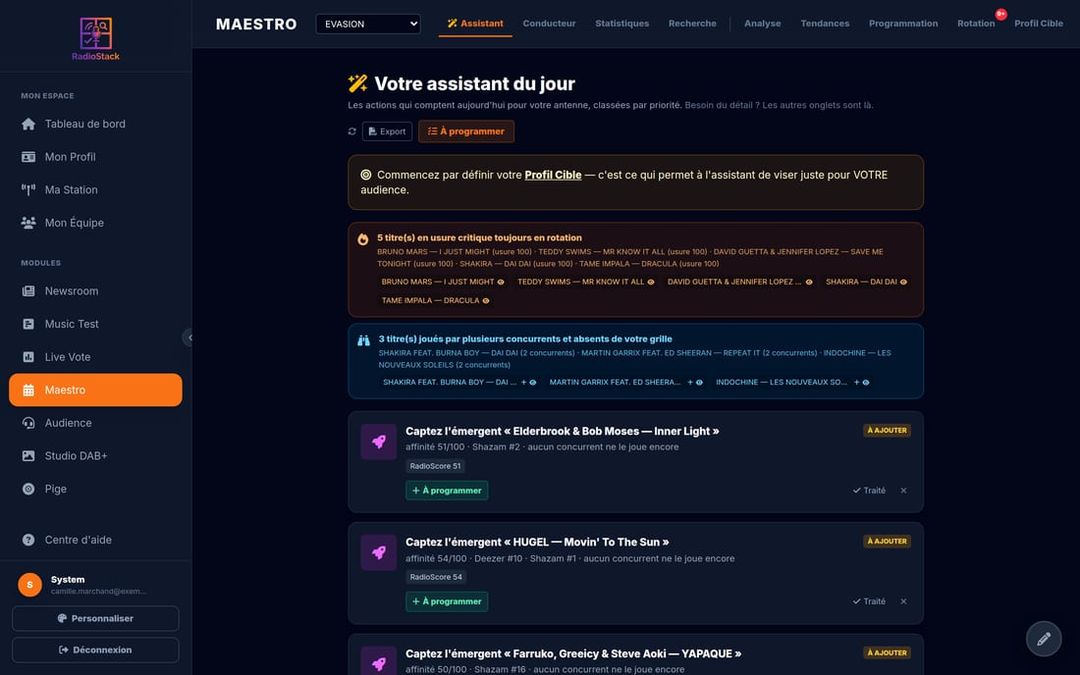Viewport: 1080px width, 675px height.
Task: View BRUNO MARS — I JUST MIGHT eye icon
Action: (501, 282)
